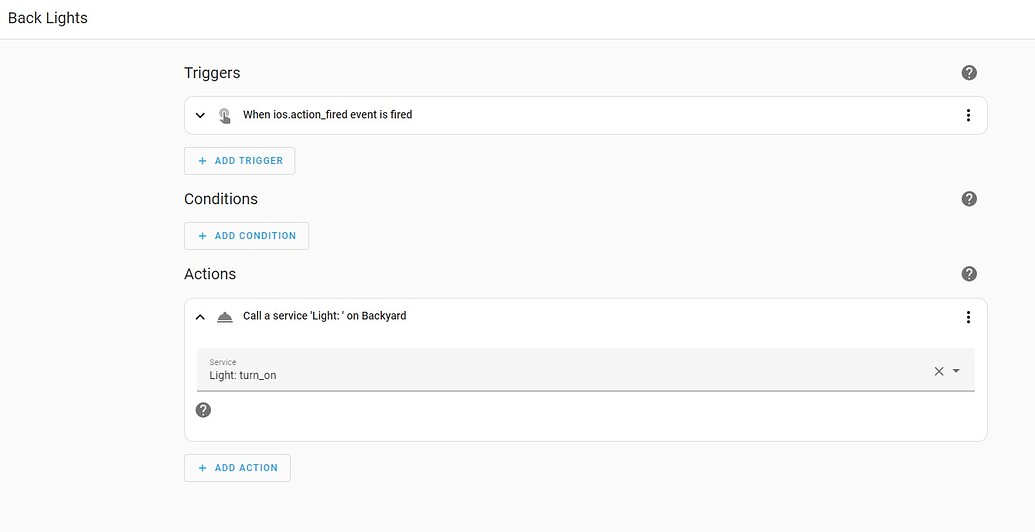
Task: Select the 'When ios.action_fired event is fired' label
Action: click(x=327, y=115)
